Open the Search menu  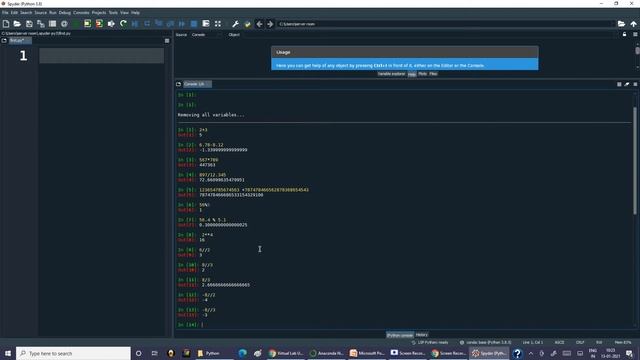26,13
